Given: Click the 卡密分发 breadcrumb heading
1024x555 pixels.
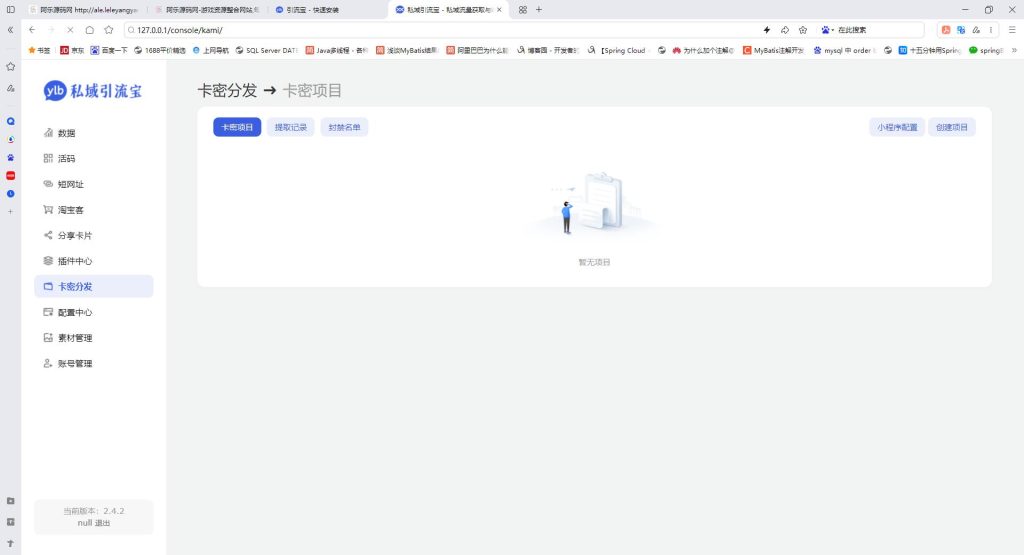Looking at the screenshot, I should [x=227, y=91].
